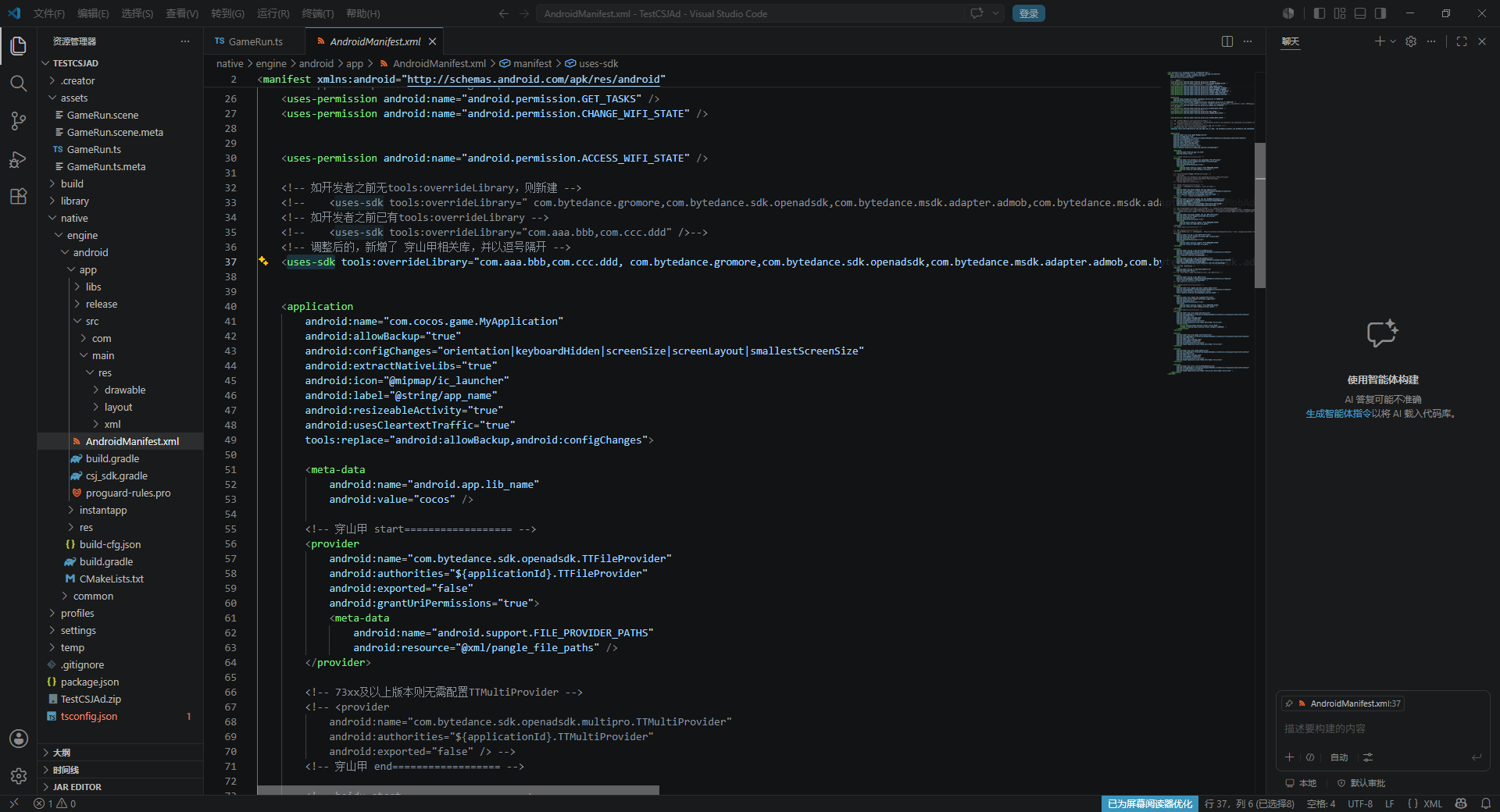Screen dimensions: 1500x812
Task: Open the 编辑(E) menu
Action: click(93, 13)
